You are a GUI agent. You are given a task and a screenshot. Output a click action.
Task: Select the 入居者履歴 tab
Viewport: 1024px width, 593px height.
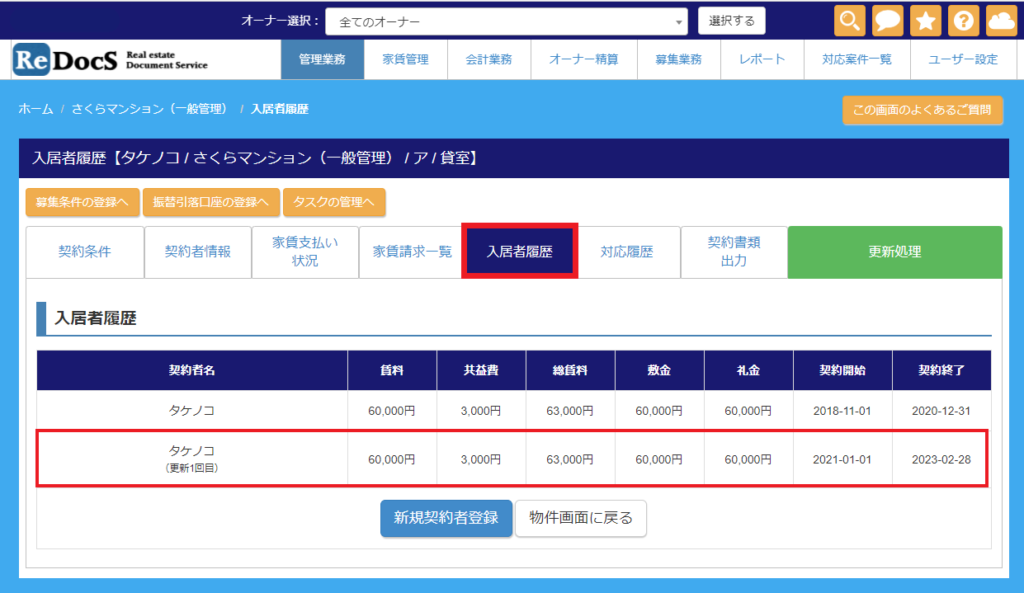[520, 251]
